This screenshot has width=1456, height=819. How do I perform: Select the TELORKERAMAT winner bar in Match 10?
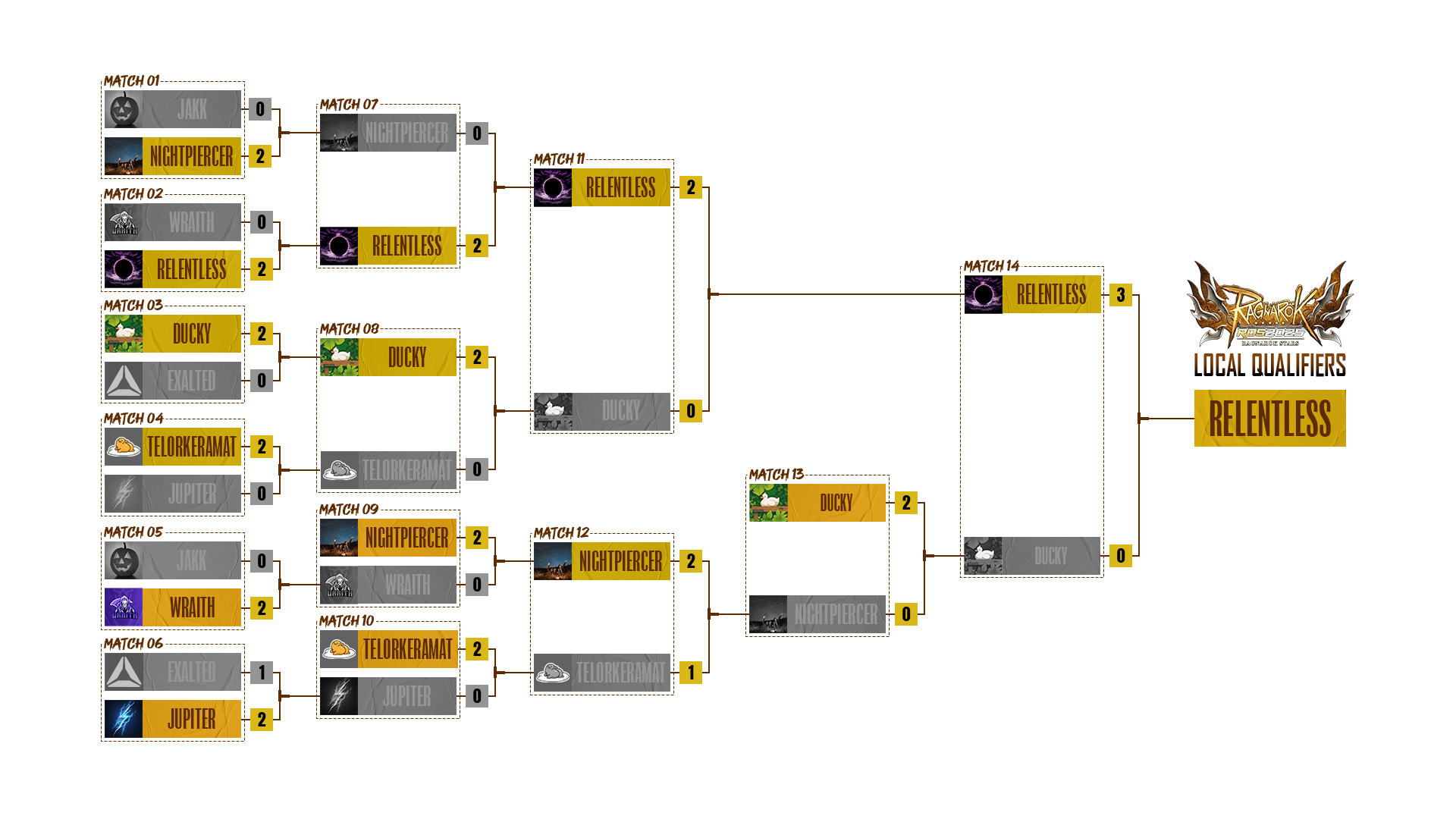(x=408, y=650)
